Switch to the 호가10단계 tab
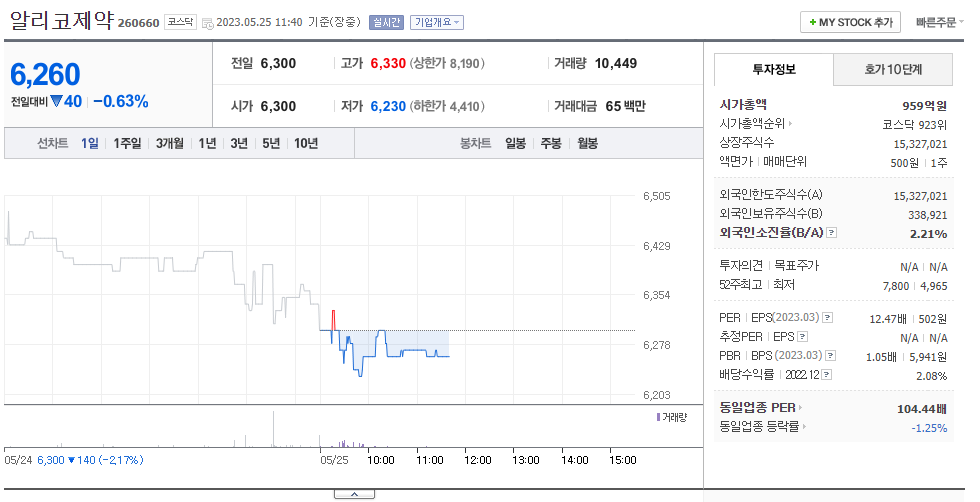 893,69
